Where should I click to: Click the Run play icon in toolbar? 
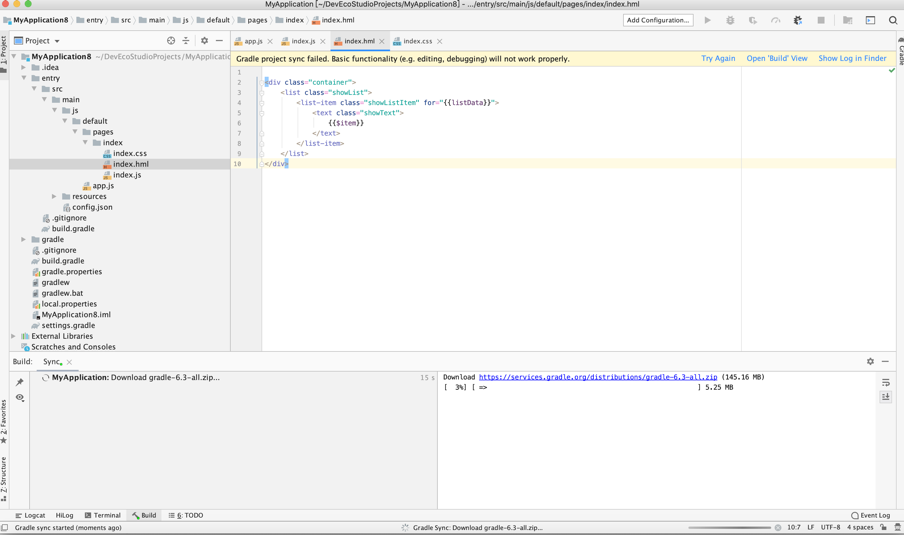pos(707,20)
